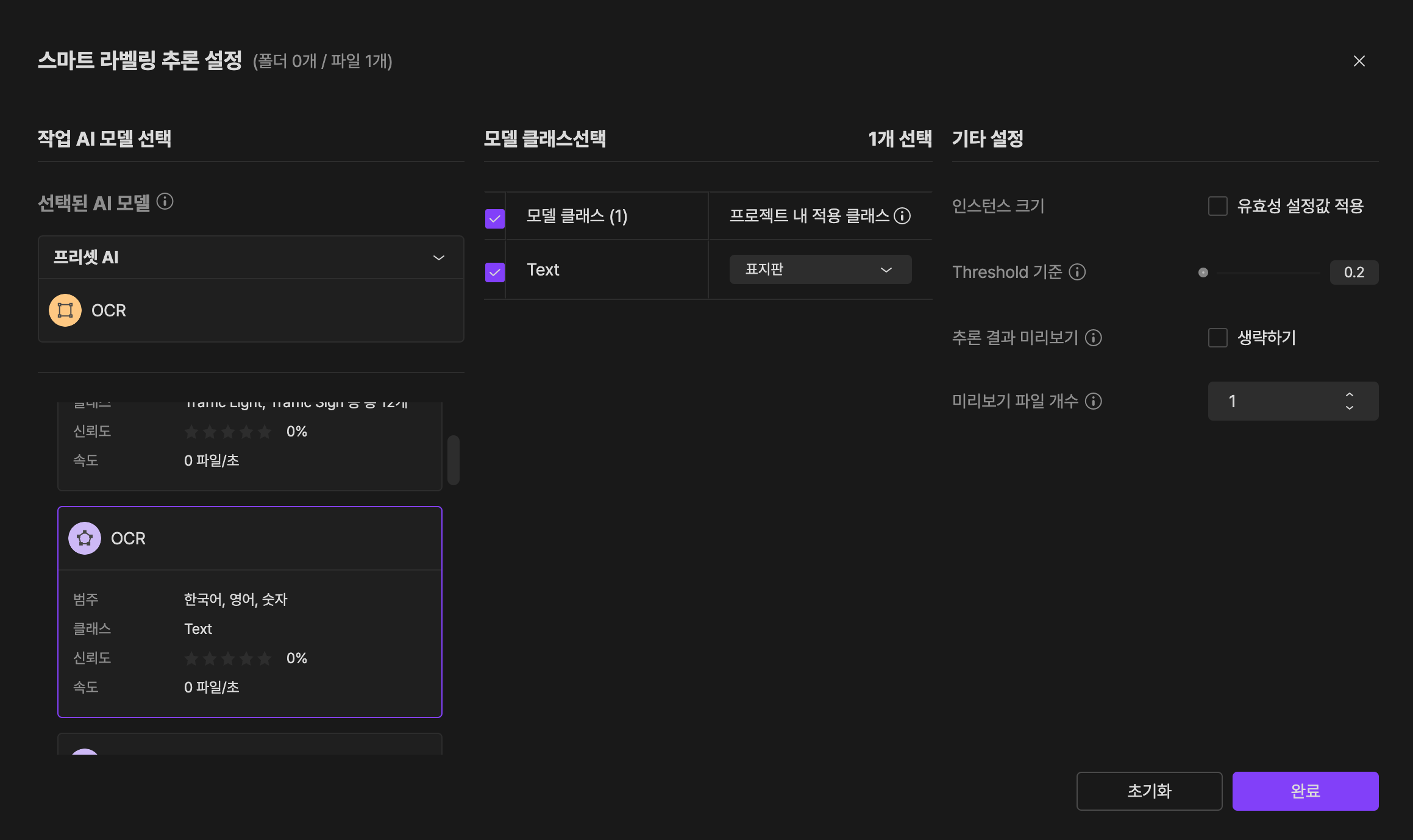Click info icon beside 프로젝트 내 적용 클래스
This screenshot has height=840, width=1413.
[902, 216]
